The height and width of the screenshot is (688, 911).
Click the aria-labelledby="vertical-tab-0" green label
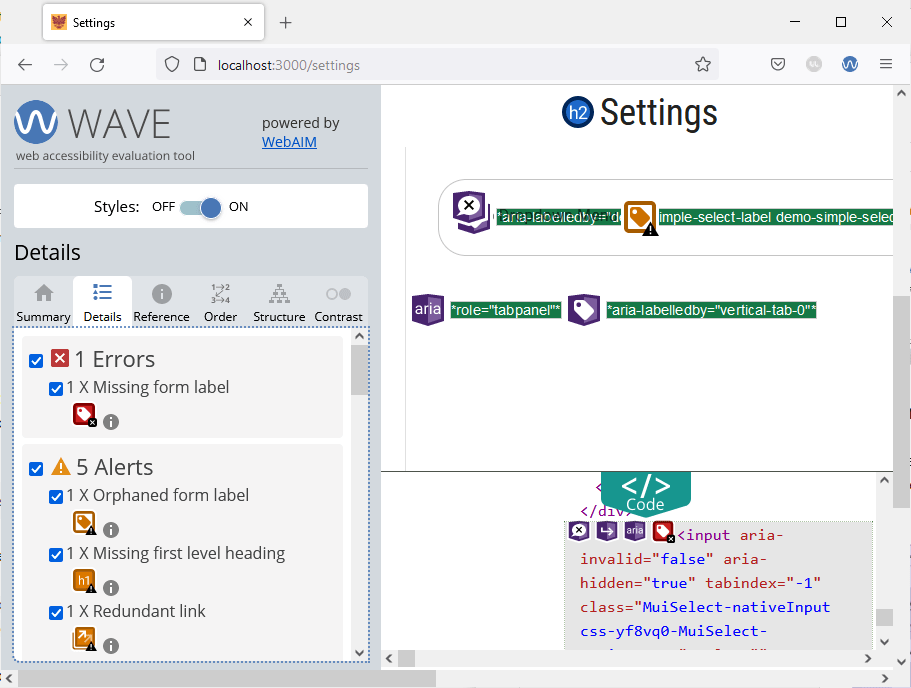point(711,310)
